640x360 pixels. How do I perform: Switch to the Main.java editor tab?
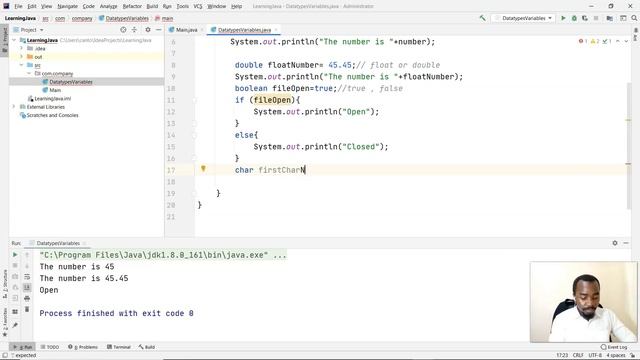pyautogui.click(x=186, y=30)
